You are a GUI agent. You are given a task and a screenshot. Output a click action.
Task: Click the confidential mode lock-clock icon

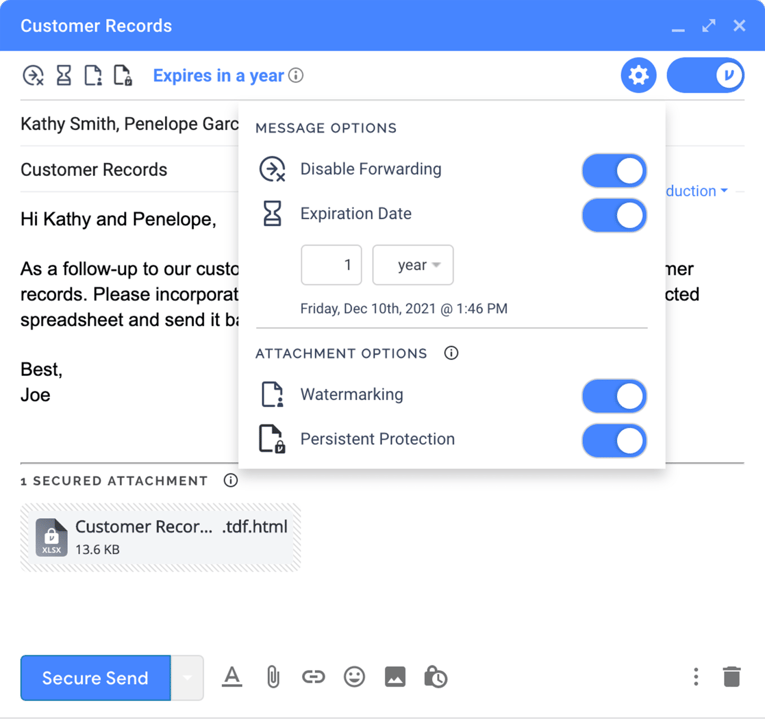click(435, 677)
